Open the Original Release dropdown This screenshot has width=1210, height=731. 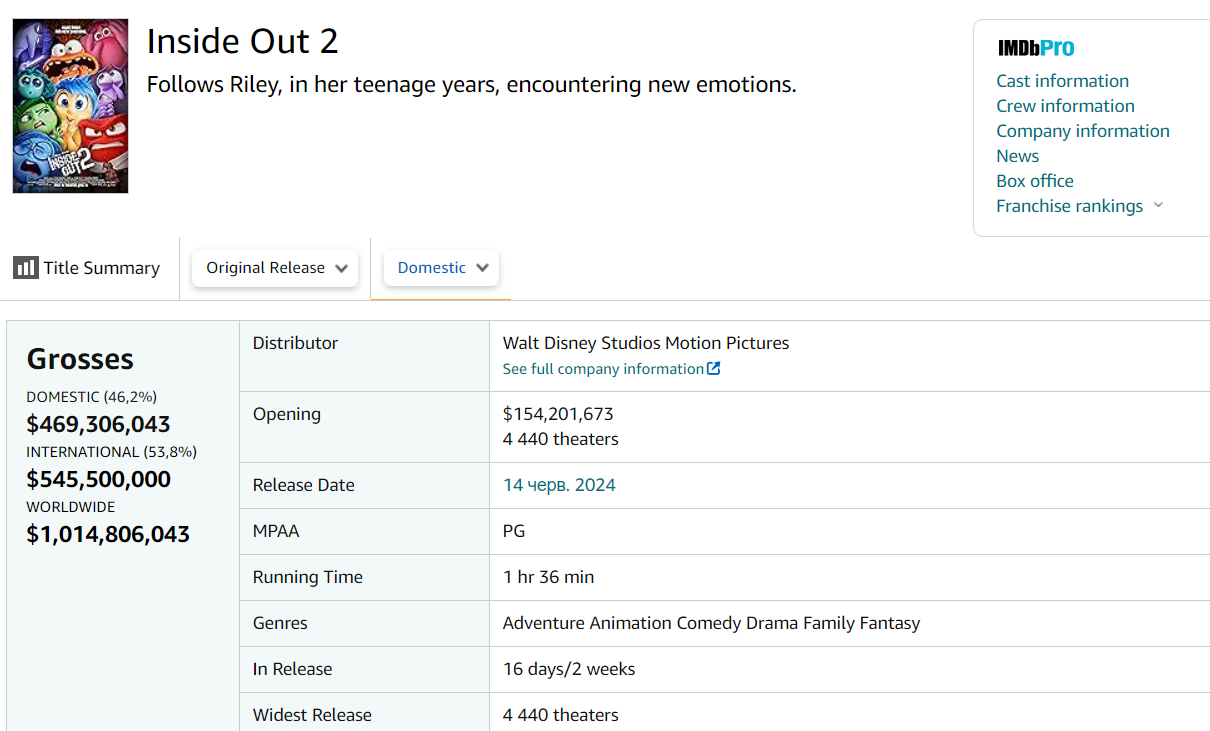(275, 268)
